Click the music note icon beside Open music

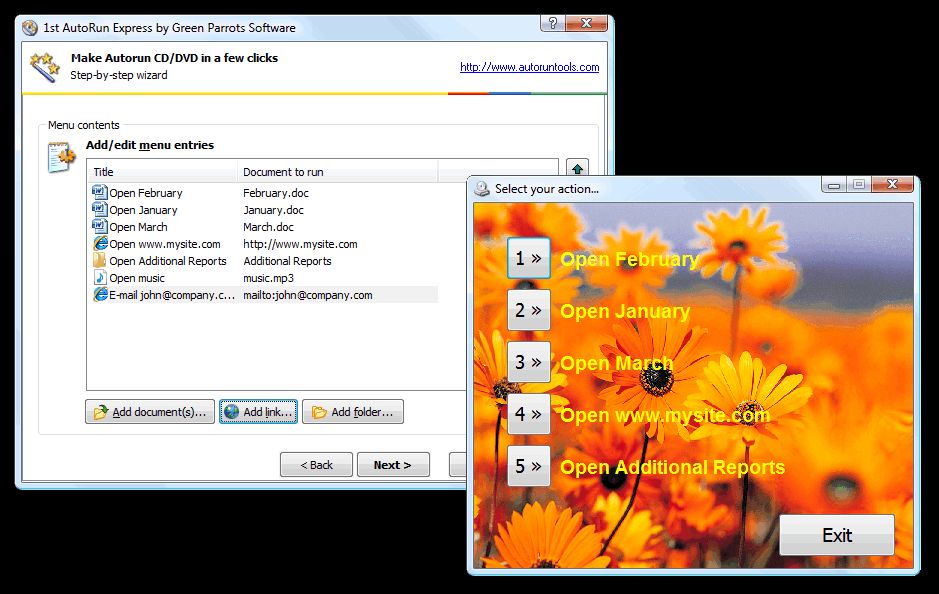(99, 277)
